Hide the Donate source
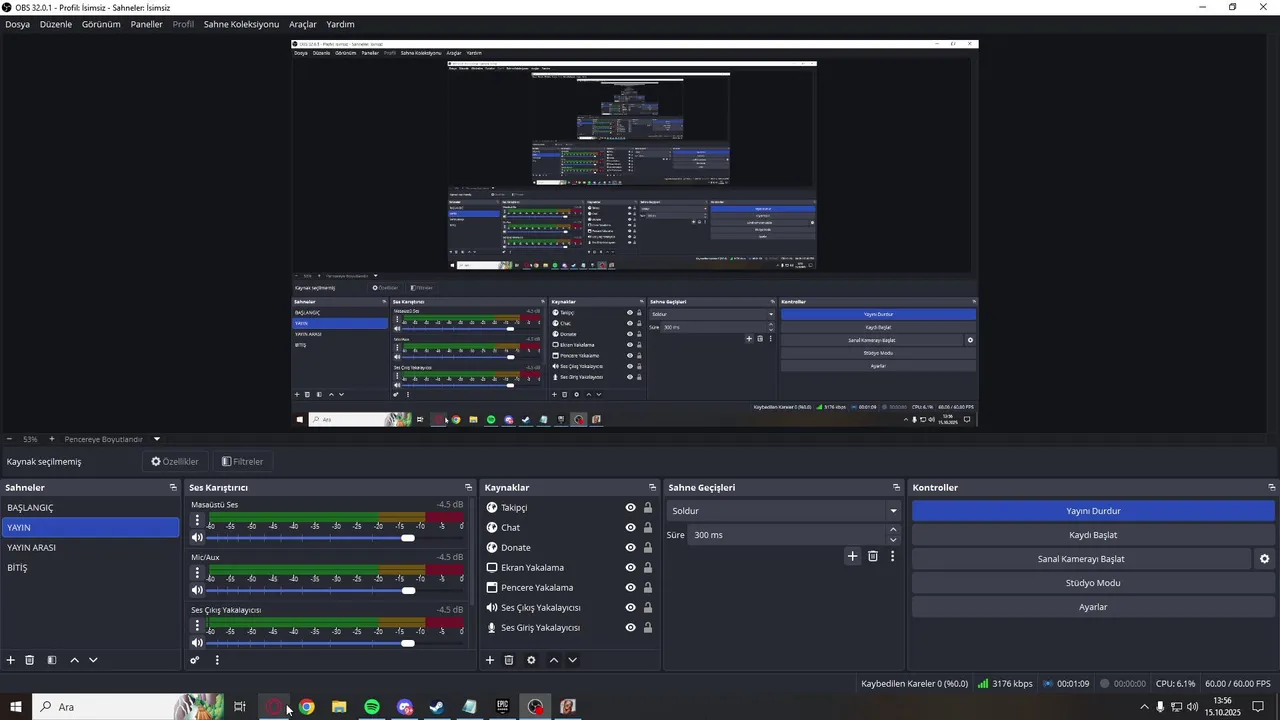Screen dimensions: 1280x720 630,548
